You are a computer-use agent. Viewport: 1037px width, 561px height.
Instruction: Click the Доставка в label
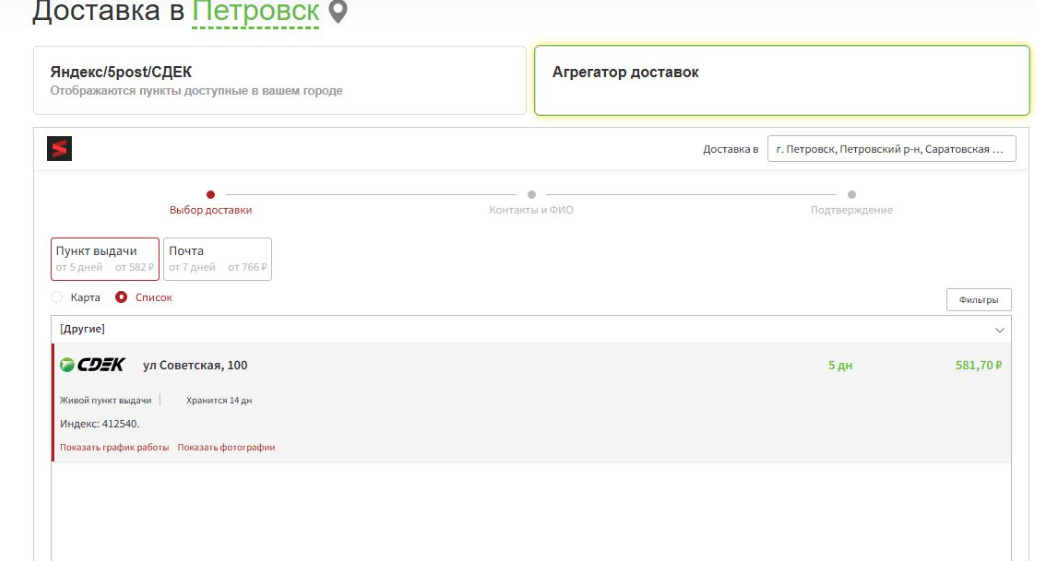pos(731,149)
